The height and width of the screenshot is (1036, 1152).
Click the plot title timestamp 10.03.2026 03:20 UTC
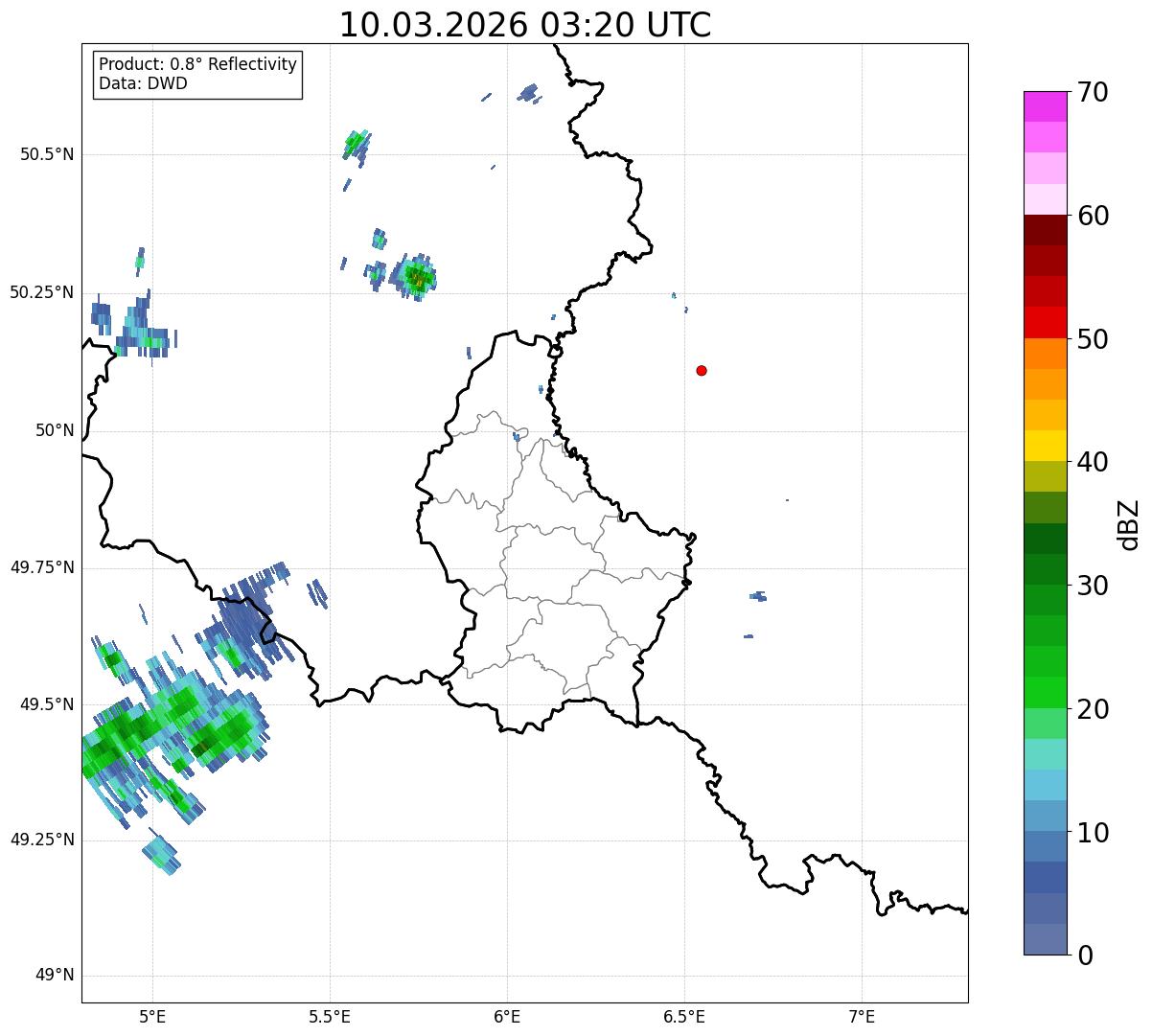click(x=525, y=25)
